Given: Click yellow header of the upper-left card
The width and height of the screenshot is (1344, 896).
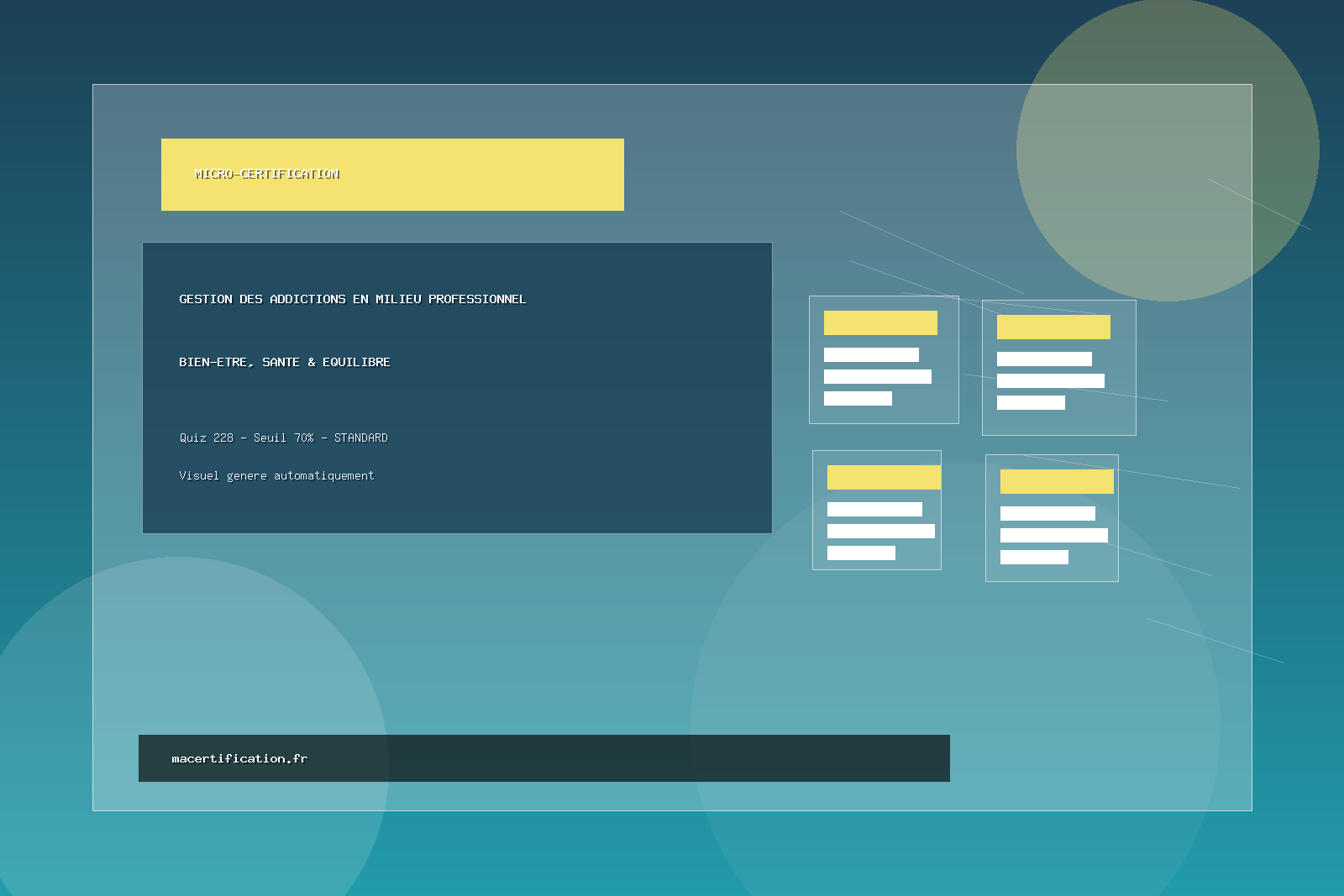Looking at the screenshot, I should click(880, 322).
